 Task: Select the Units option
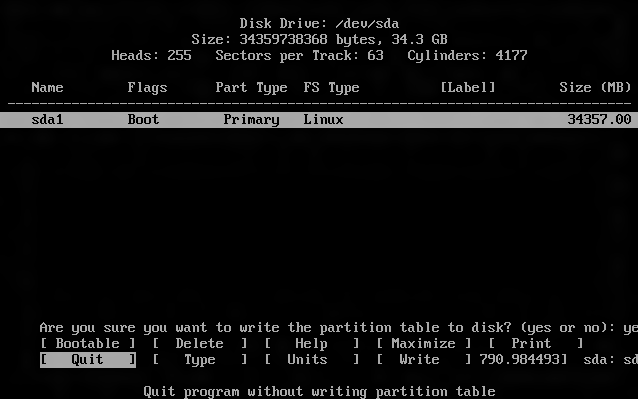click(x=311, y=360)
